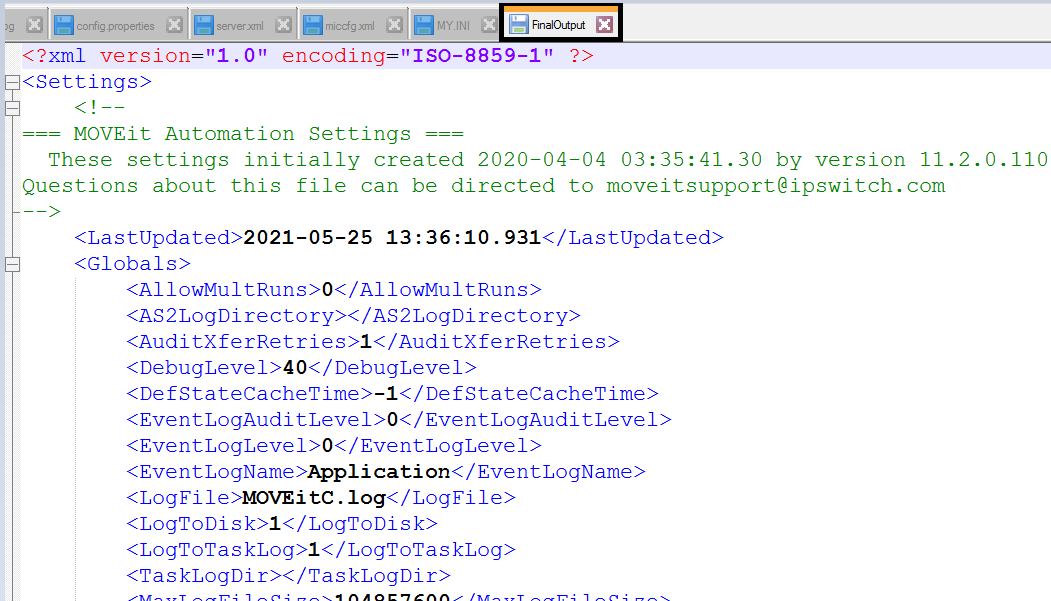Select the miccfg.xml tab
Screen dimensions: 1051x601
pyautogui.click(x=350, y=24)
